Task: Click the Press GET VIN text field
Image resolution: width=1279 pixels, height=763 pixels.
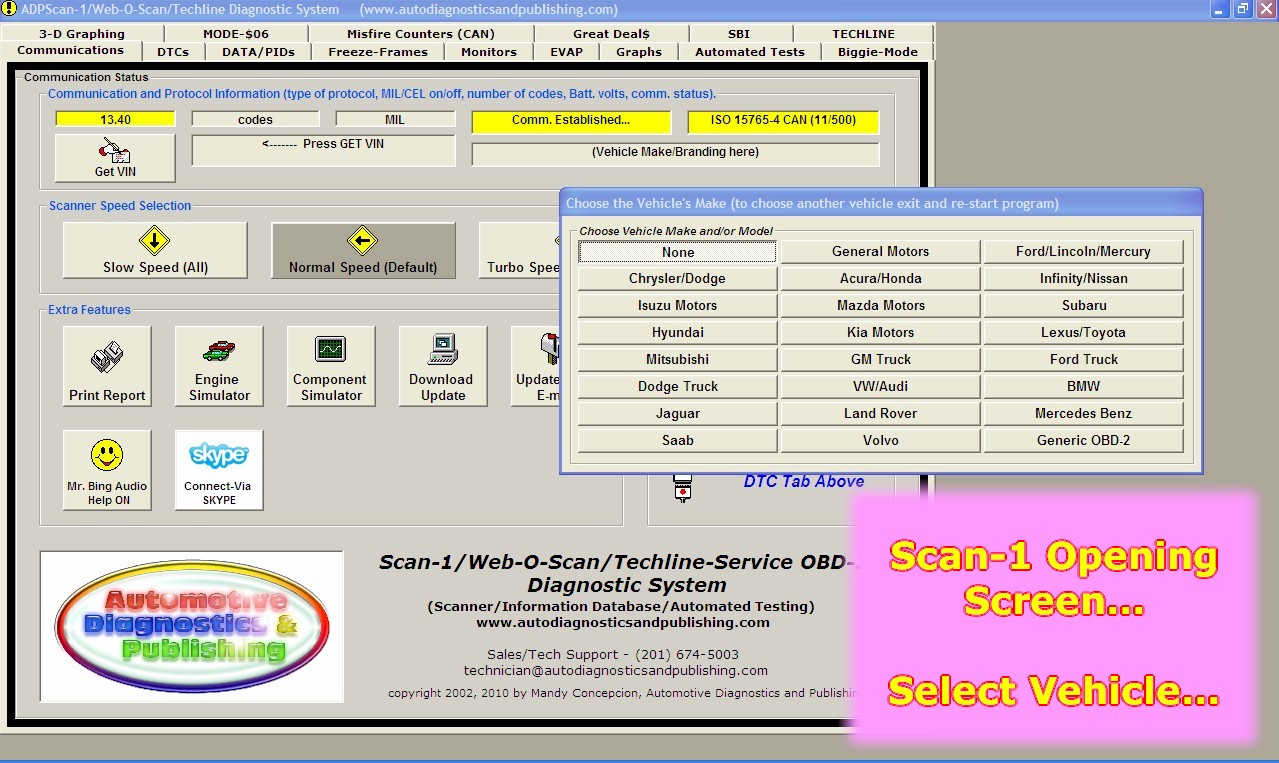Action: 323,150
